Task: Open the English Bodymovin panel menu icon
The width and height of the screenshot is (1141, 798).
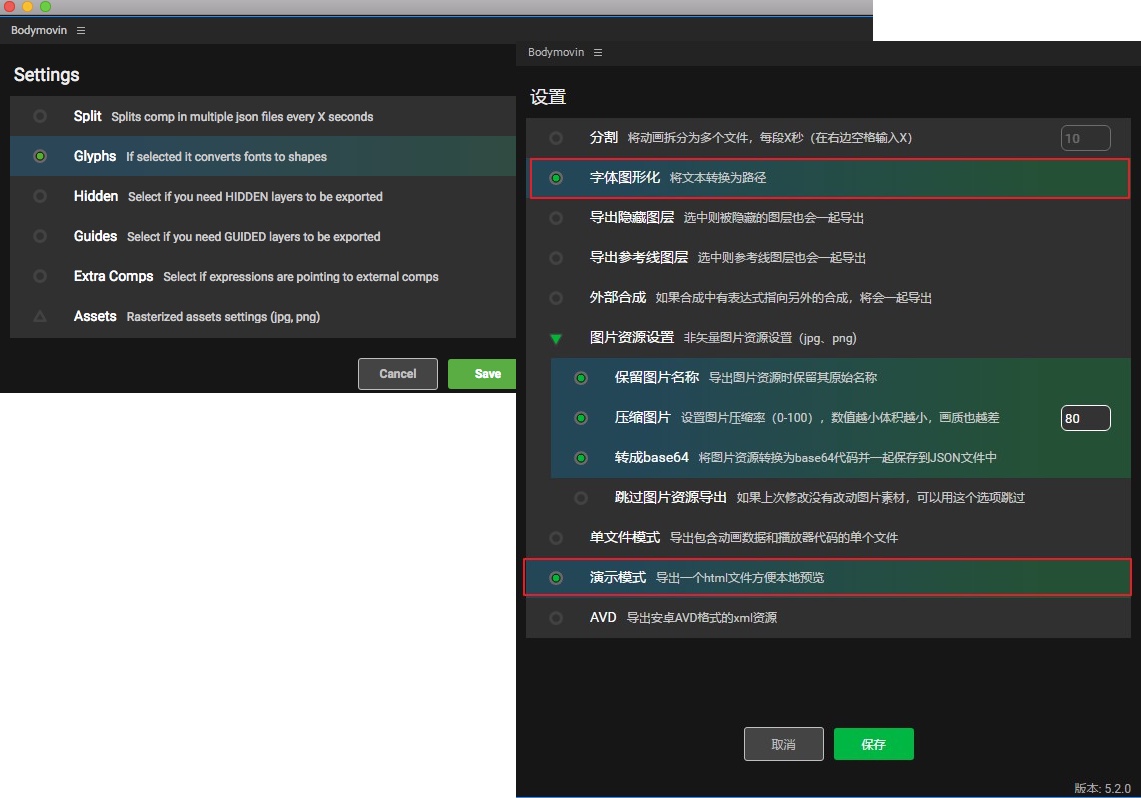Action: 81,30
